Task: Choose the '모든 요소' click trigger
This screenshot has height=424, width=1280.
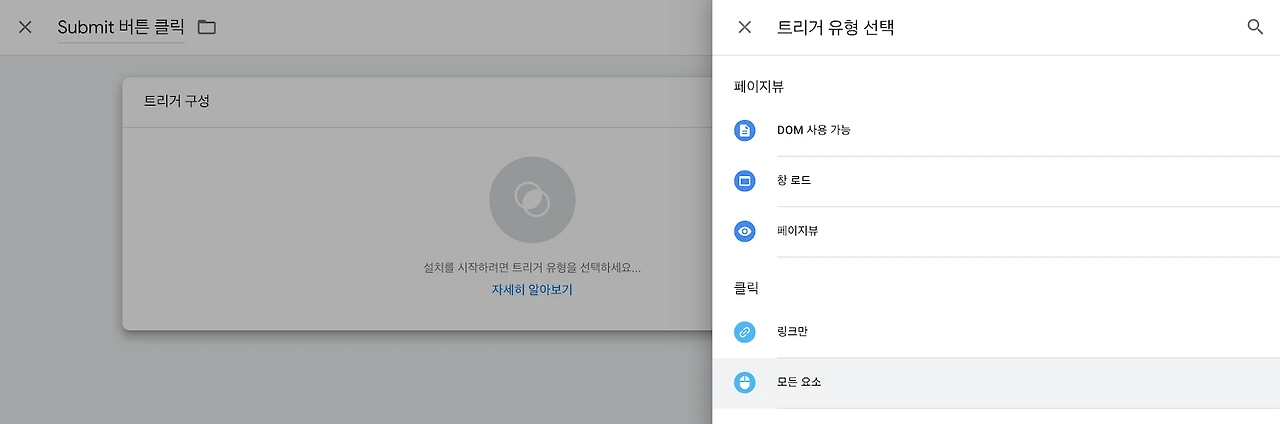Action: point(996,383)
